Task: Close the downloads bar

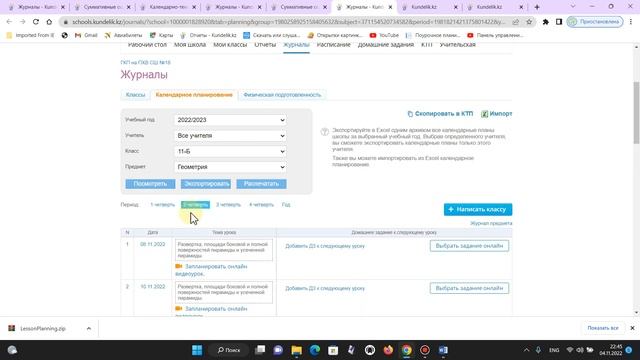Action: [x=632, y=328]
